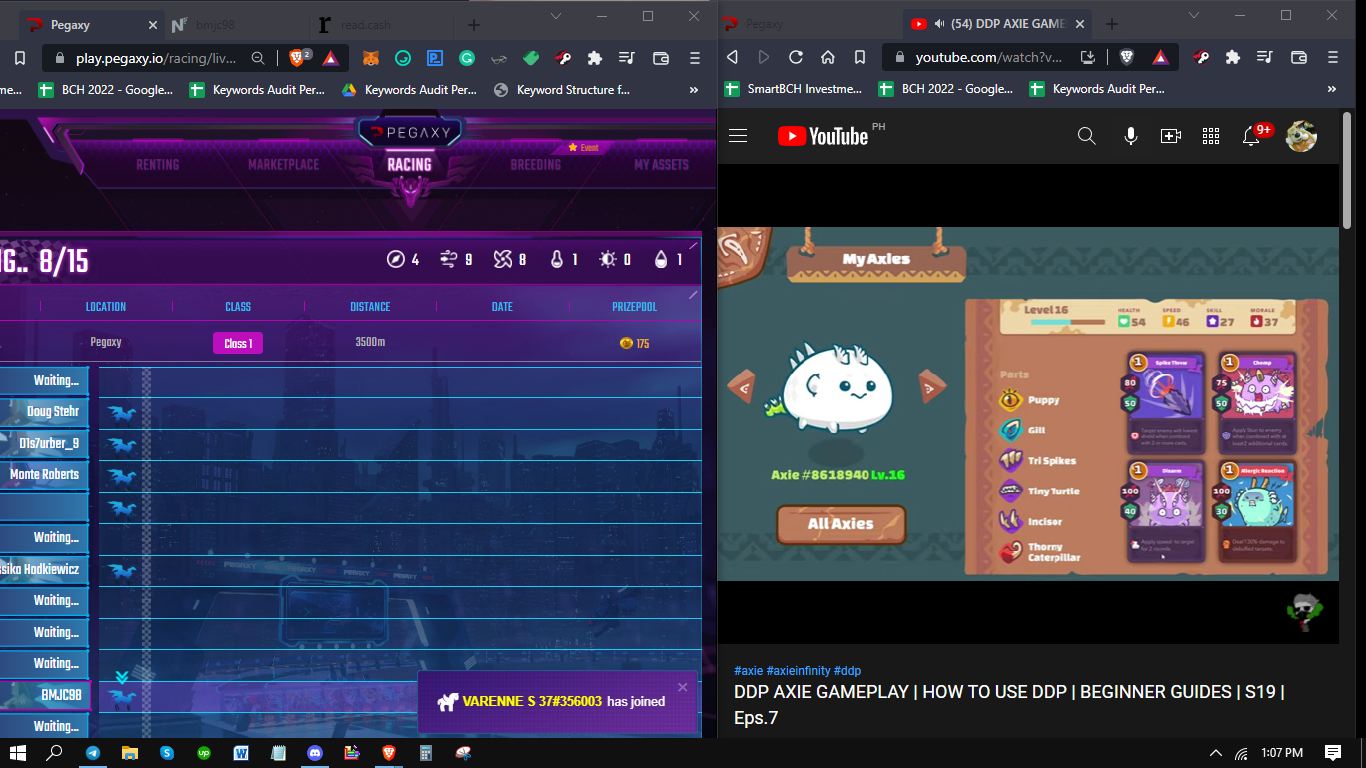Click the taskbar clock showing 1:07 PM

pyautogui.click(x=1280, y=753)
